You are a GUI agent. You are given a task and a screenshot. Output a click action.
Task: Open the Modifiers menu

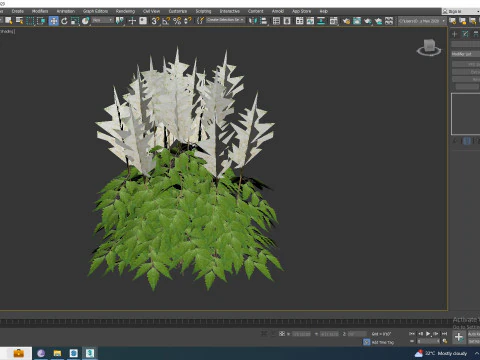(x=40, y=11)
